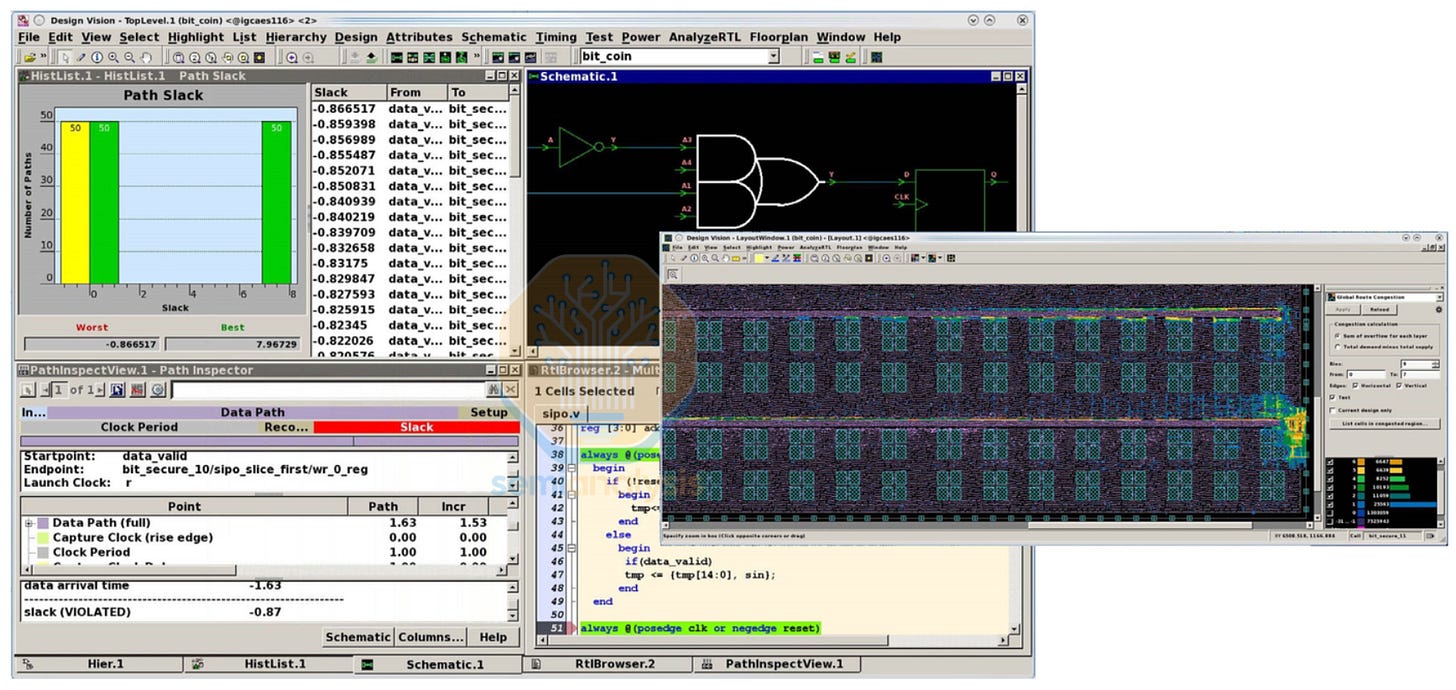
Task: Toggle the Horizontal edges checkbox
Action: (1355, 385)
